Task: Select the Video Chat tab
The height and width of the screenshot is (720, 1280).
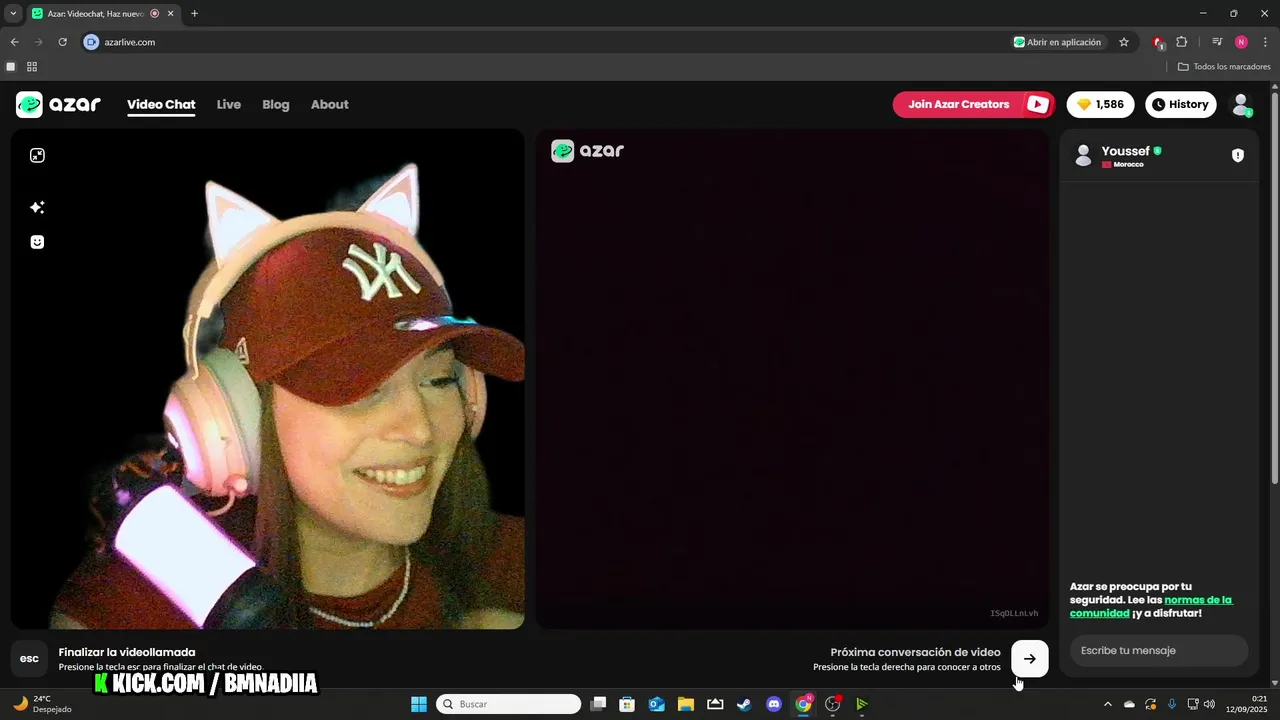Action: (x=161, y=104)
